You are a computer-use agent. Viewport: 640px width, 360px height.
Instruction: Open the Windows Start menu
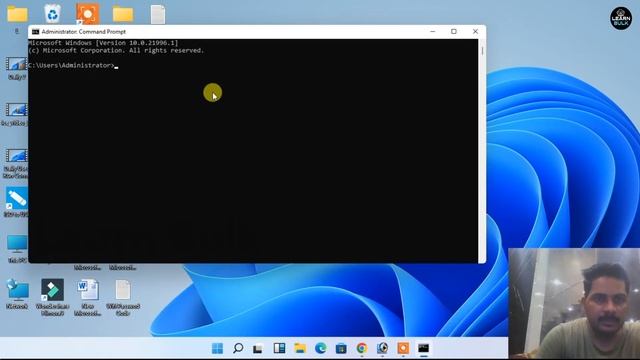coord(218,348)
